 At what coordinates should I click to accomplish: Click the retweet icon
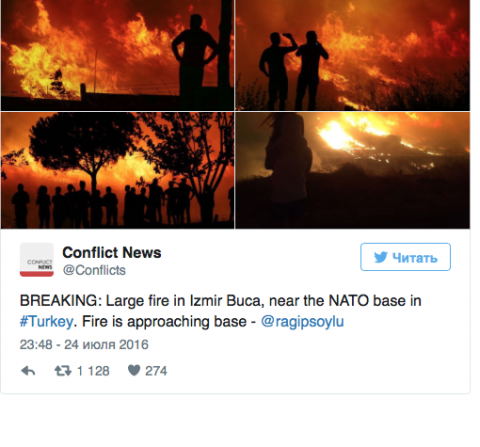[63, 371]
